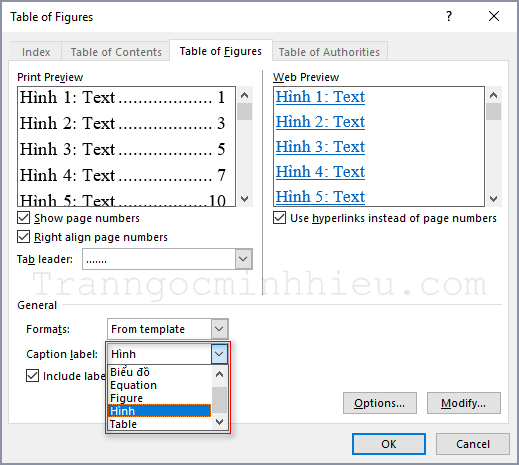Viewport: 519px width, 465px height.
Task: Click 'Hình 1: Text' print preview line
Action: (x=123, y=97)
